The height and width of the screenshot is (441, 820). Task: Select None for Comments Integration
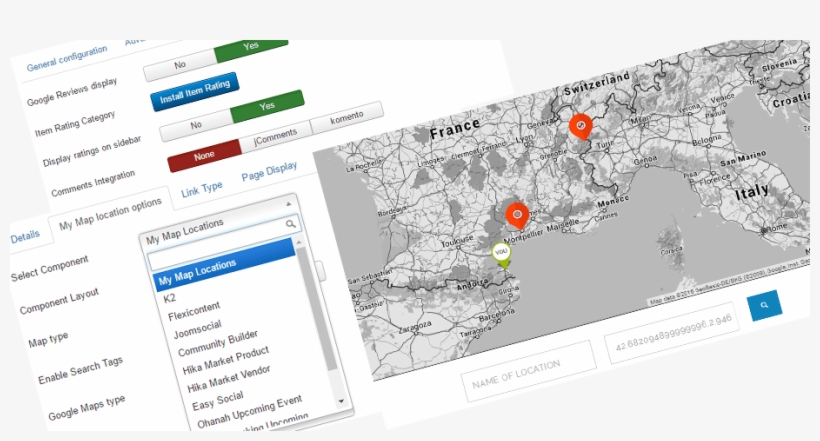[204, 156]
